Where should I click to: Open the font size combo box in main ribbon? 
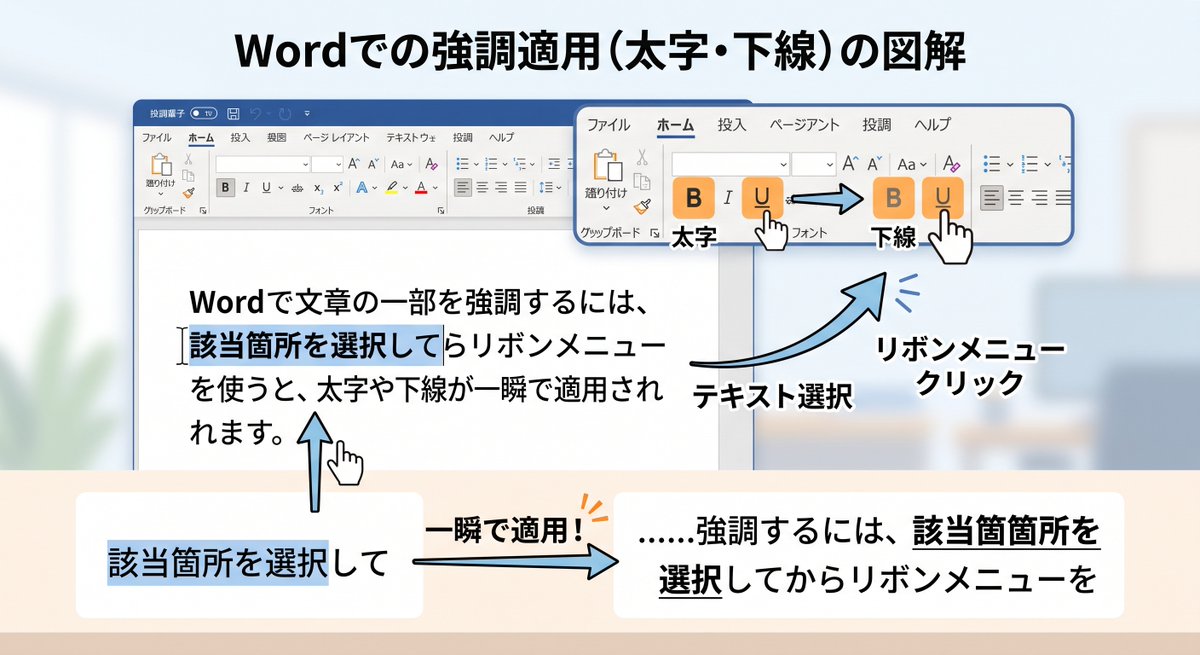coord(327,164)
